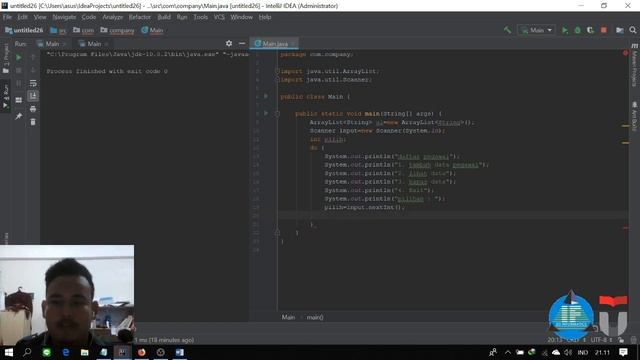The width and height of the screenshot is (640, 360).
Task: Toggle the Run tool window stripe button
Action: tap(6, 97)
